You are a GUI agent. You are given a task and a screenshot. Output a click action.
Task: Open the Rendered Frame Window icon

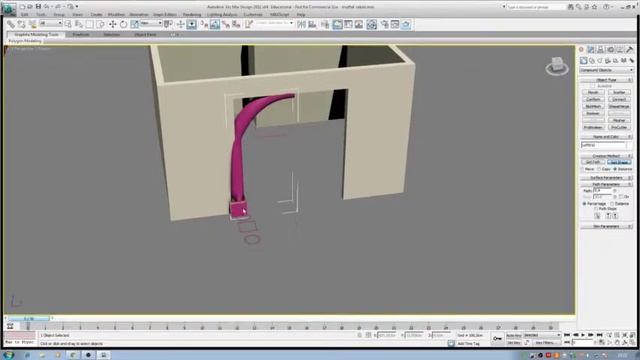coord(395,24)
